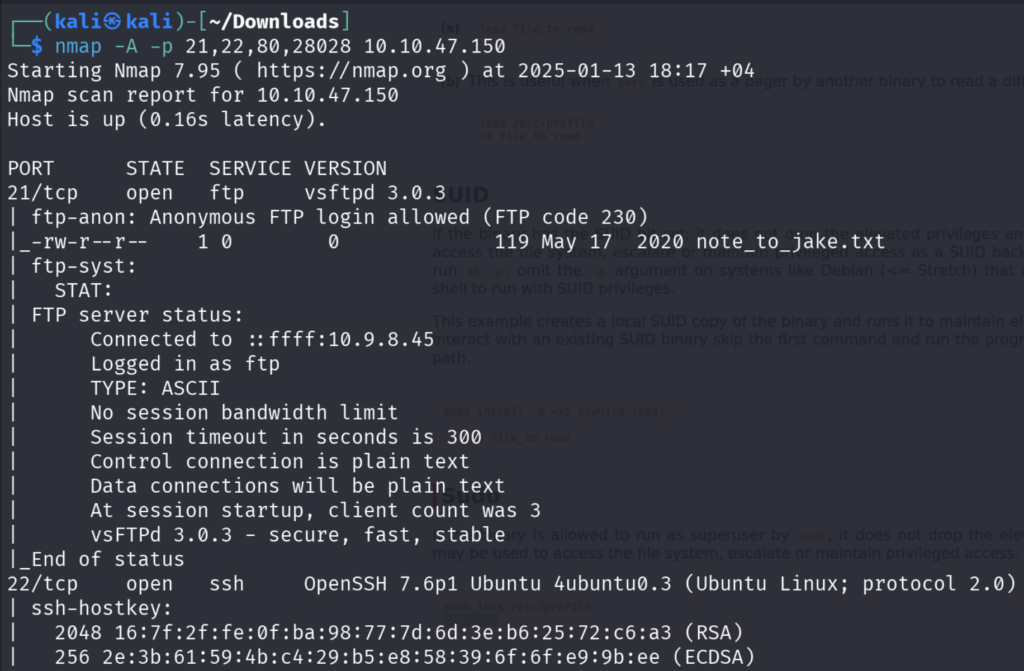This screenshot has height=671, width=1024.
Task: Click the VERSION column header
Action: (345, 168)
